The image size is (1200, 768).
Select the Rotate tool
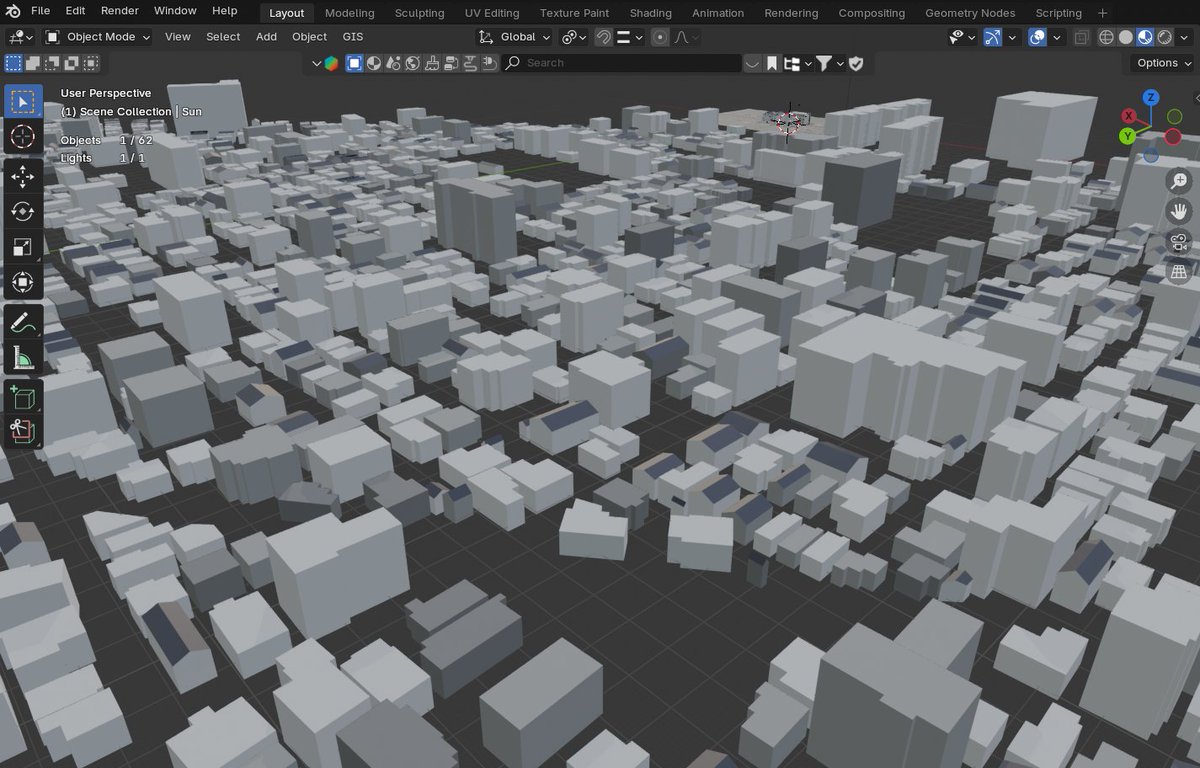[x=23, y=212]
